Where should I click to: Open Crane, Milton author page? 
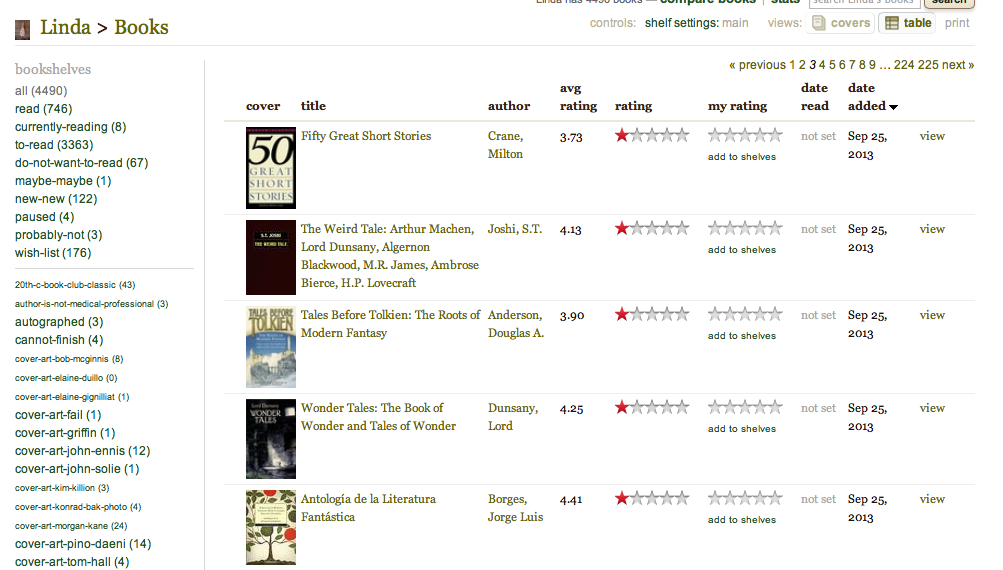[x=505, y=145]
